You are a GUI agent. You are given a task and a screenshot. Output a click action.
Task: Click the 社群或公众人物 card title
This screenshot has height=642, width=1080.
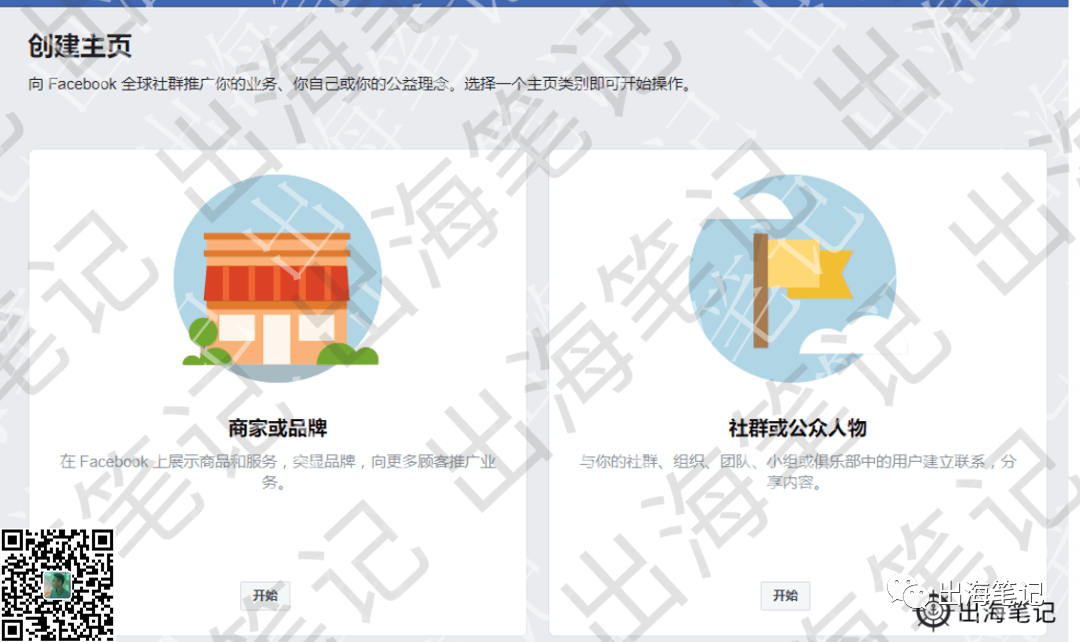tap(798, 428)
